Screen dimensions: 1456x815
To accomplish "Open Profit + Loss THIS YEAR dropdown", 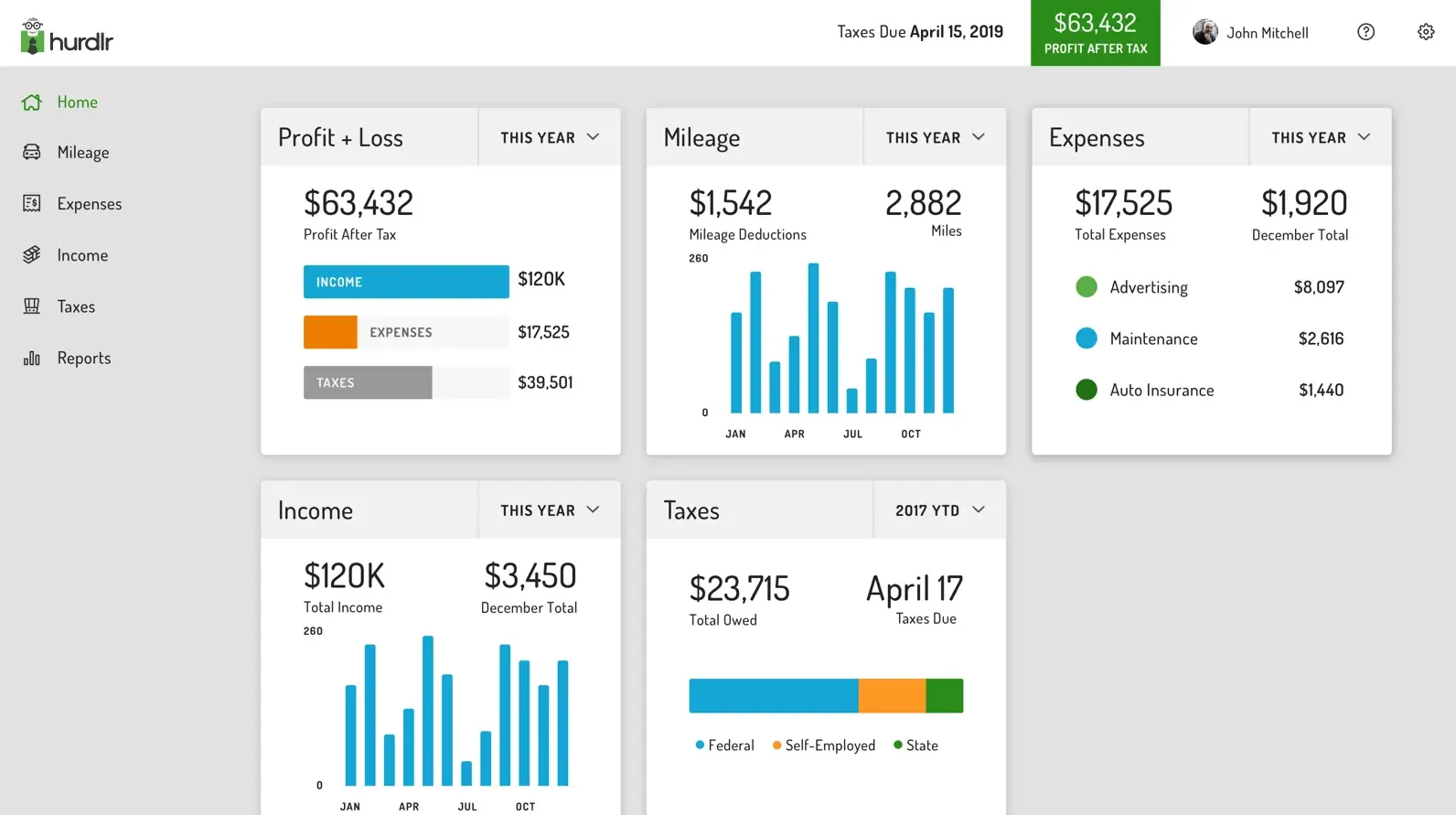I will pyautogui.click(x=550, y=137).
